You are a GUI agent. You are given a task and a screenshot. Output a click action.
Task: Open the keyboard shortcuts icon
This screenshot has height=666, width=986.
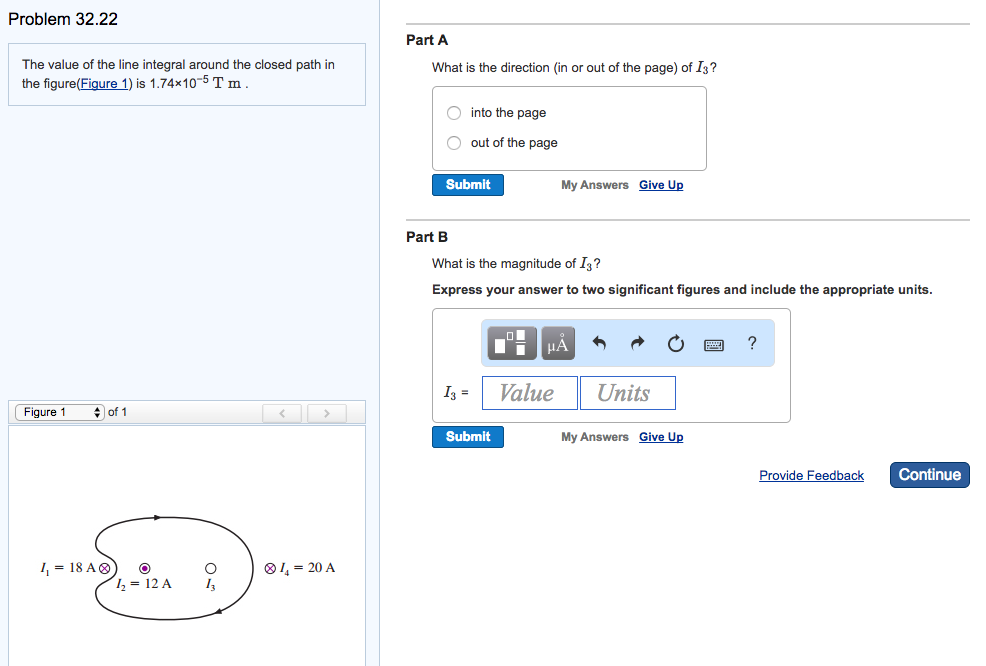coord(713,343)
